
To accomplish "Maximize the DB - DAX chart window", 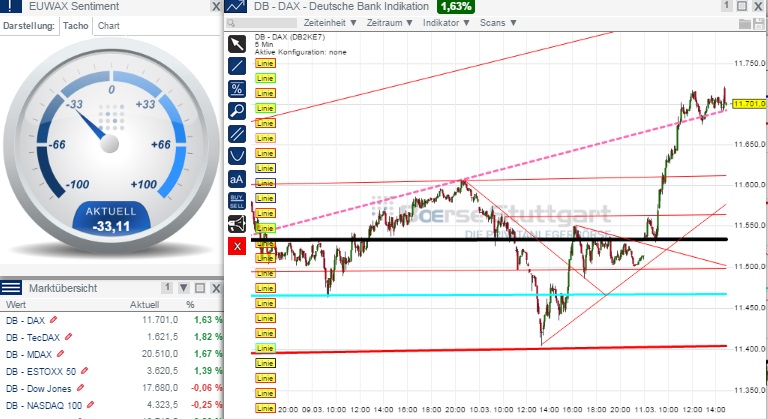I will 742,6.
